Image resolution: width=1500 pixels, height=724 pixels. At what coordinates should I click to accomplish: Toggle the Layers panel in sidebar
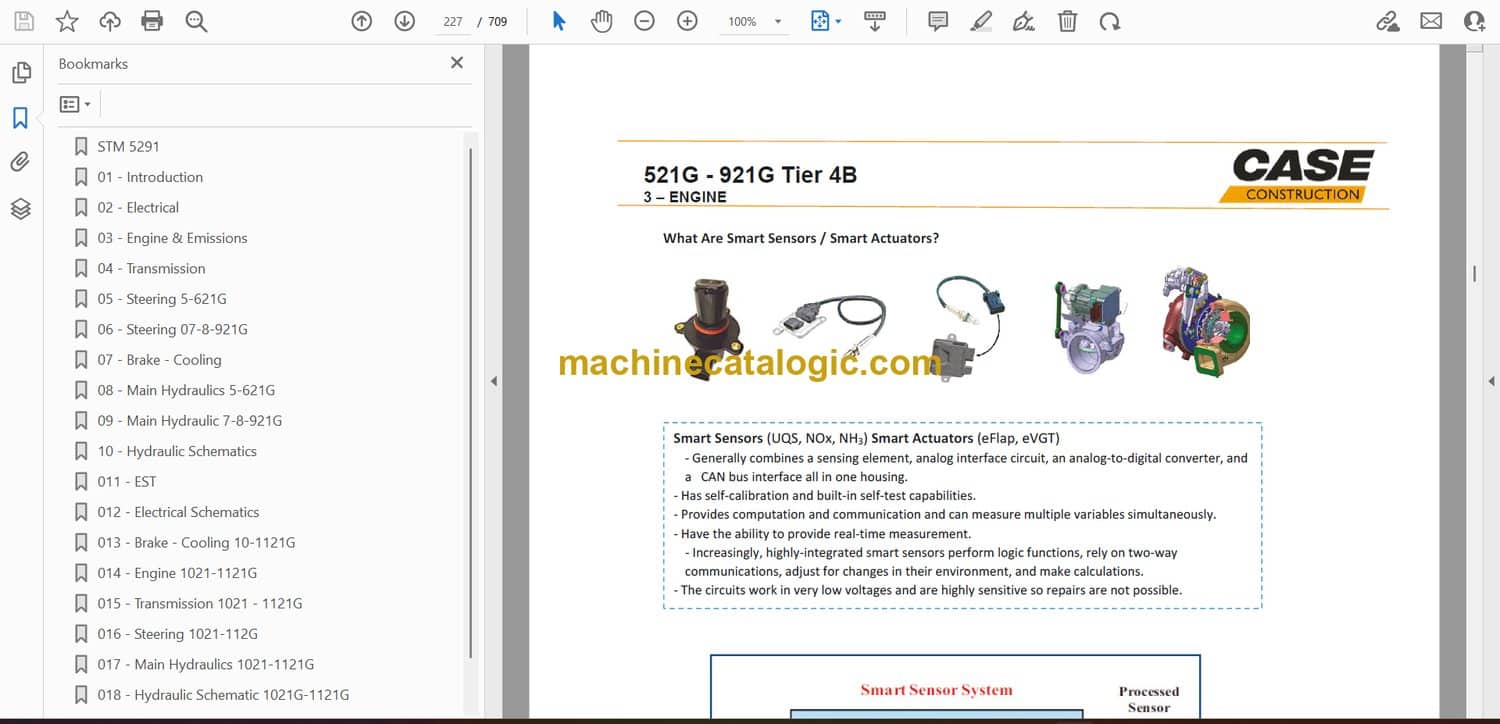coord(20,208)
